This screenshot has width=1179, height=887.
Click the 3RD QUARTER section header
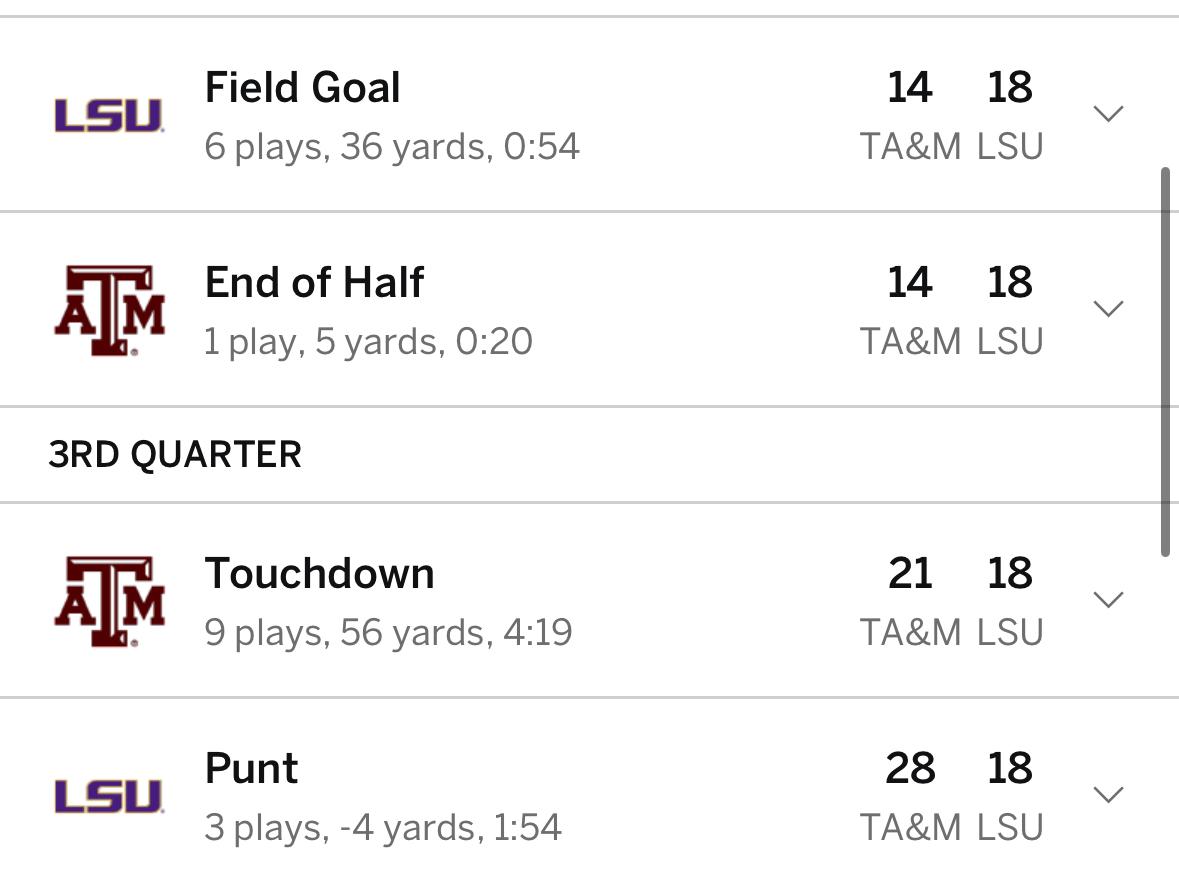click(x=175, y=455)
